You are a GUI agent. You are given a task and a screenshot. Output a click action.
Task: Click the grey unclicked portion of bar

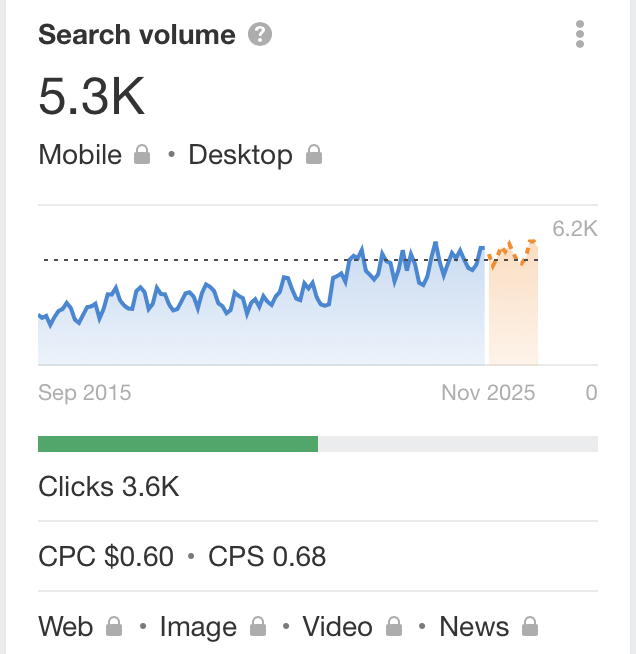click(458, 444)
